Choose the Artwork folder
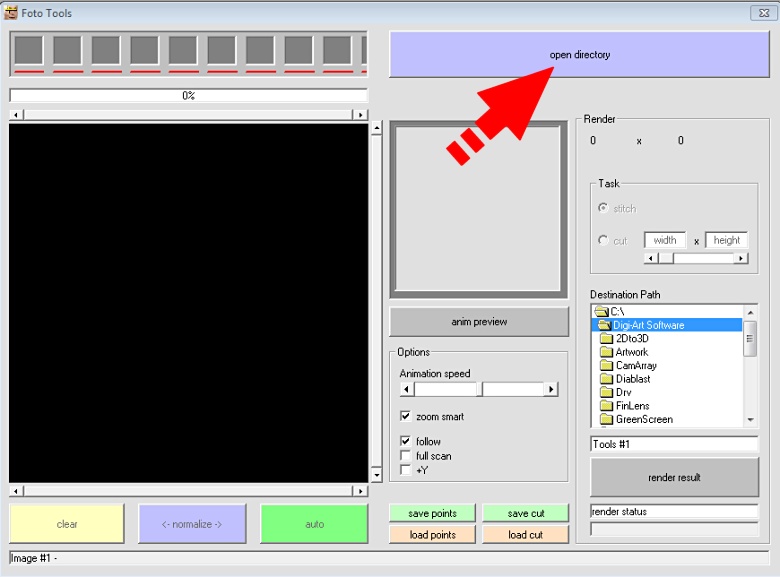This screenshot has height=577, width=780. coord(632,352)
